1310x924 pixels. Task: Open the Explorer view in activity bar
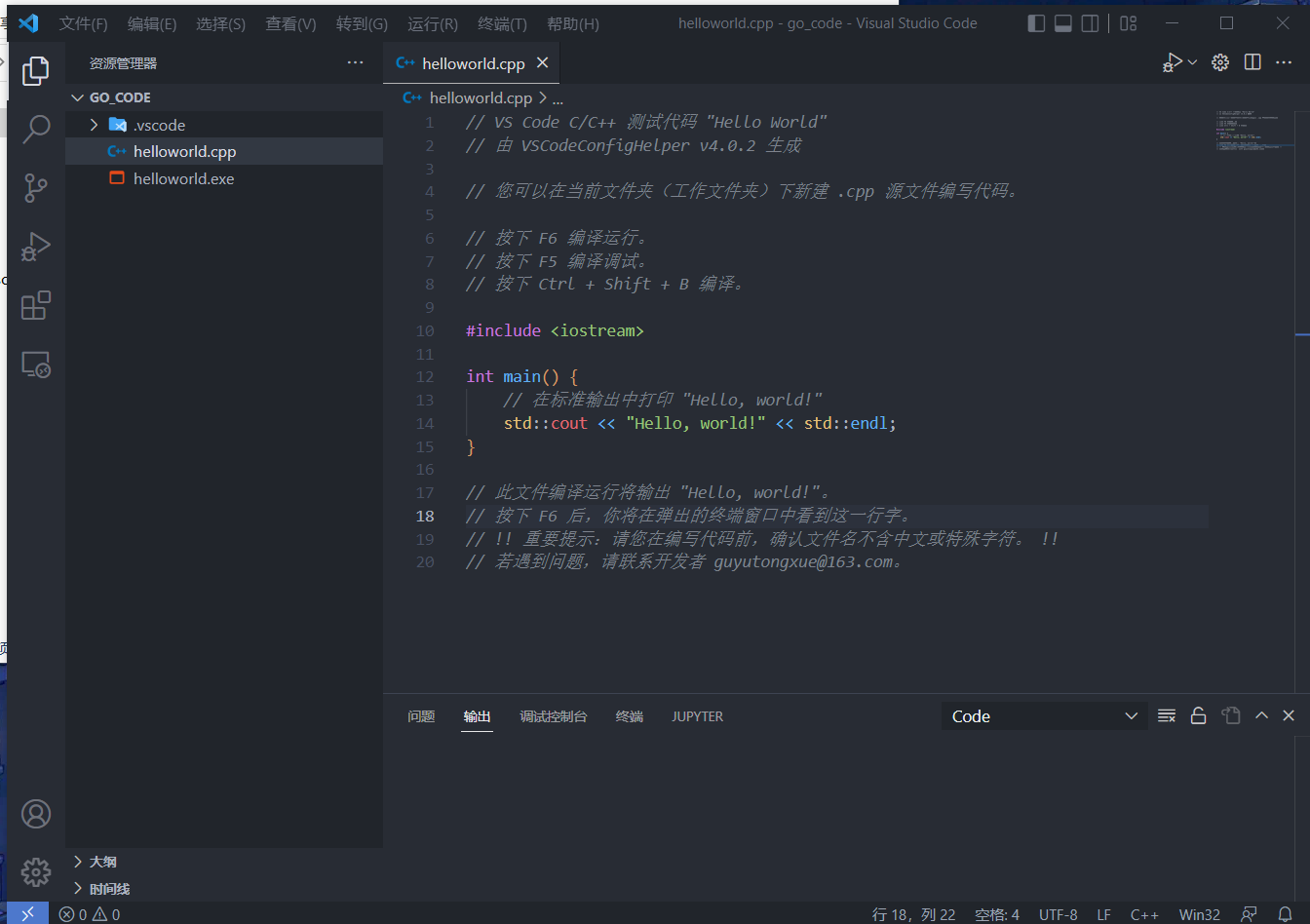(x=36, y=70)
